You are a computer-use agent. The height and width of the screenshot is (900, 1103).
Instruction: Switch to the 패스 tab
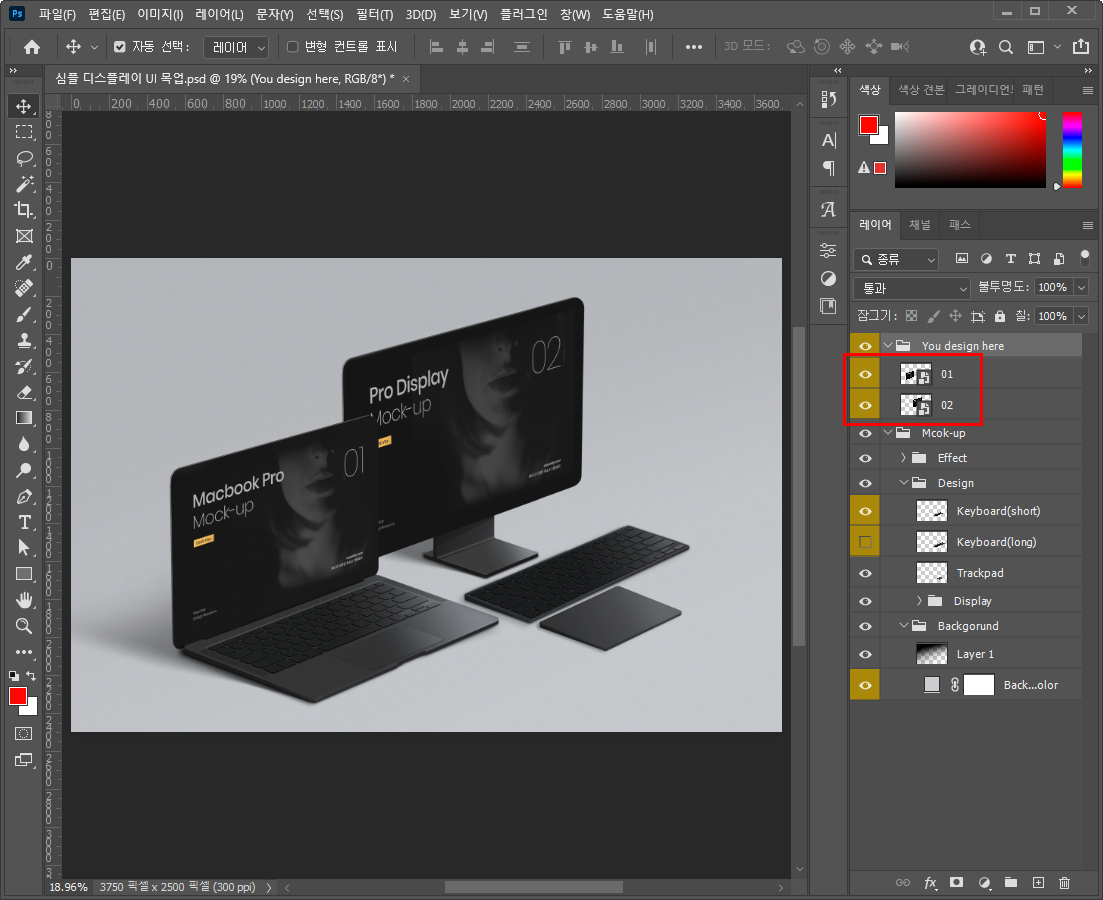(x=959, y=224)
